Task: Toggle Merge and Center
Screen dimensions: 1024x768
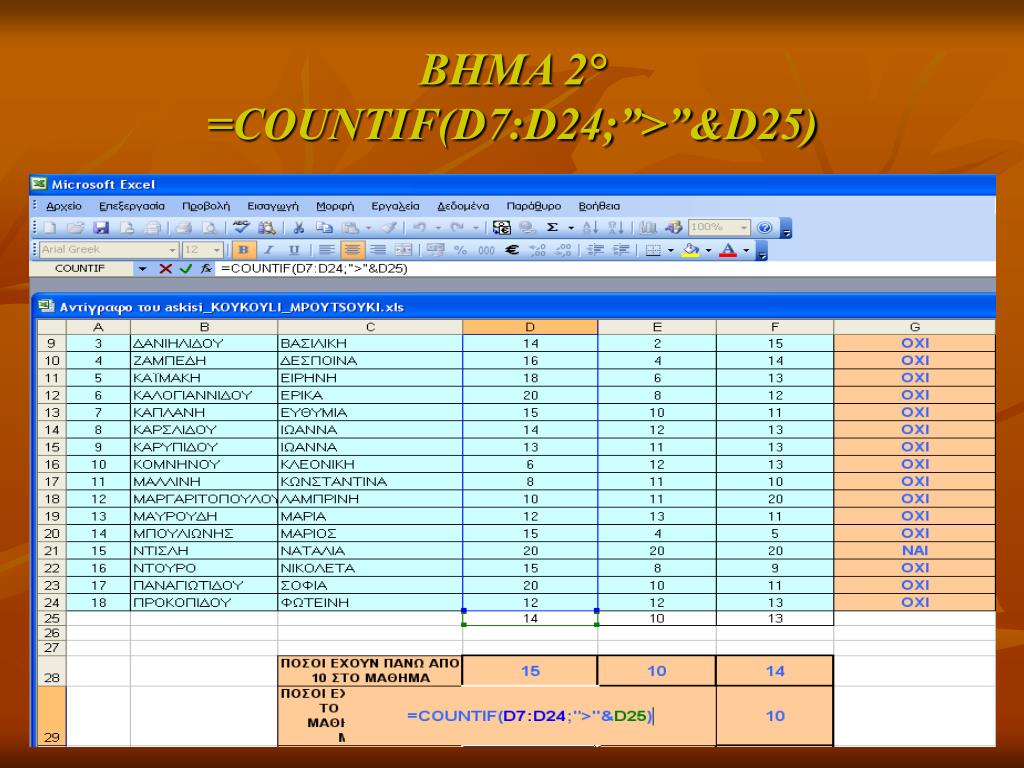Action: [404, 250]
